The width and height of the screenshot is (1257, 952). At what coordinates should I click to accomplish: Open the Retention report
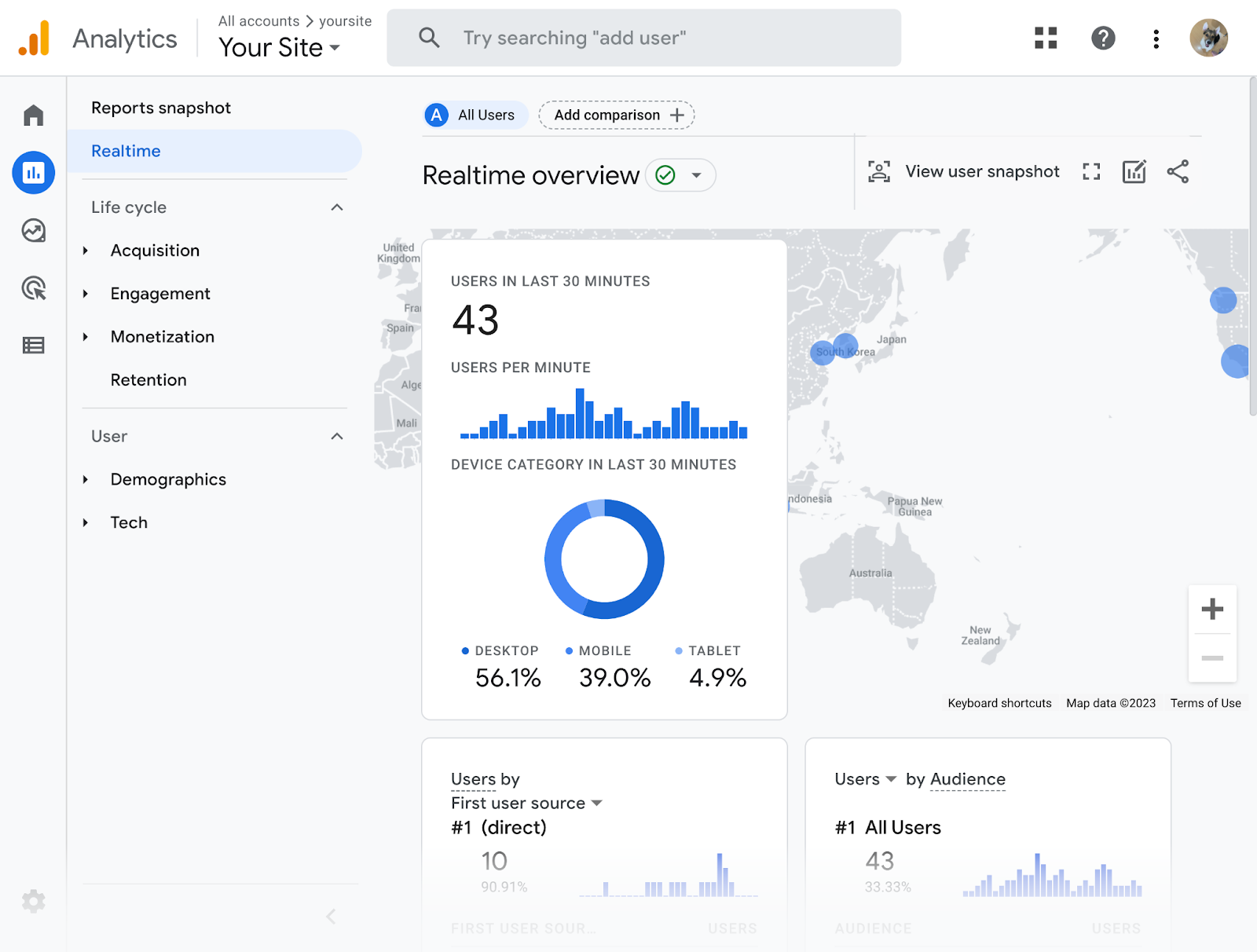148,379
